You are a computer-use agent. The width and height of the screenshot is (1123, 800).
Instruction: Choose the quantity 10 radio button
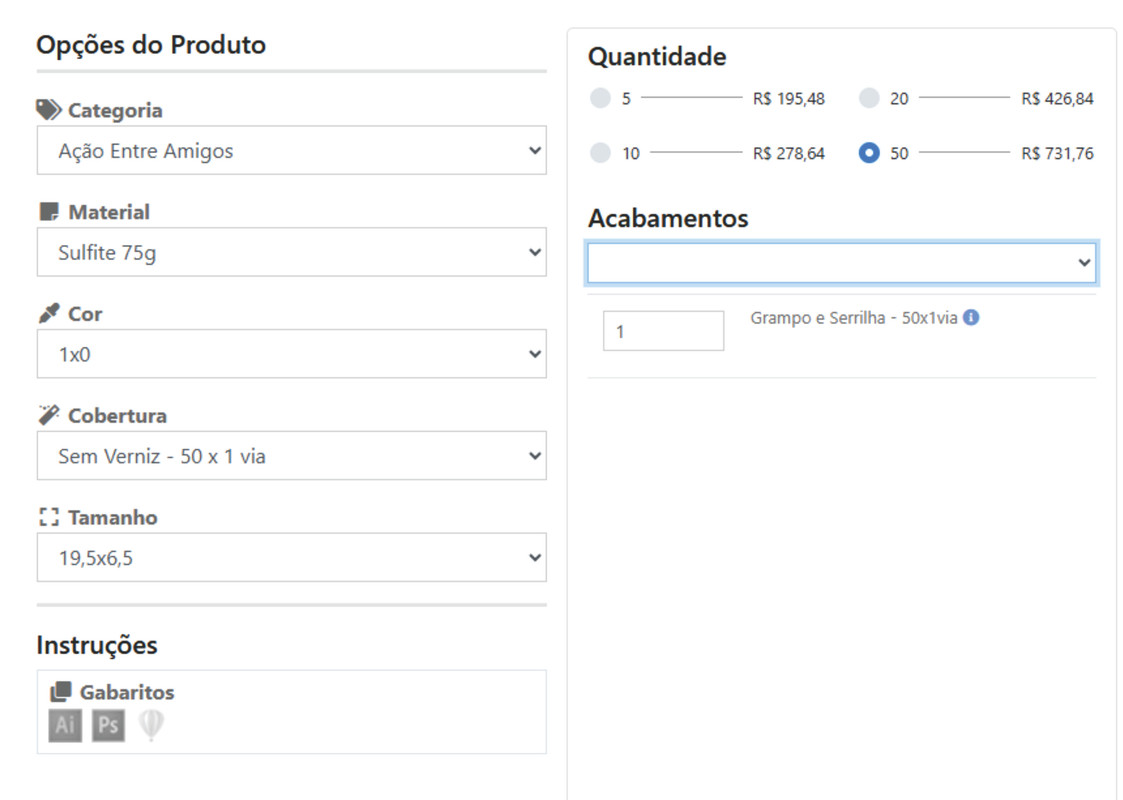click(600, 153)
